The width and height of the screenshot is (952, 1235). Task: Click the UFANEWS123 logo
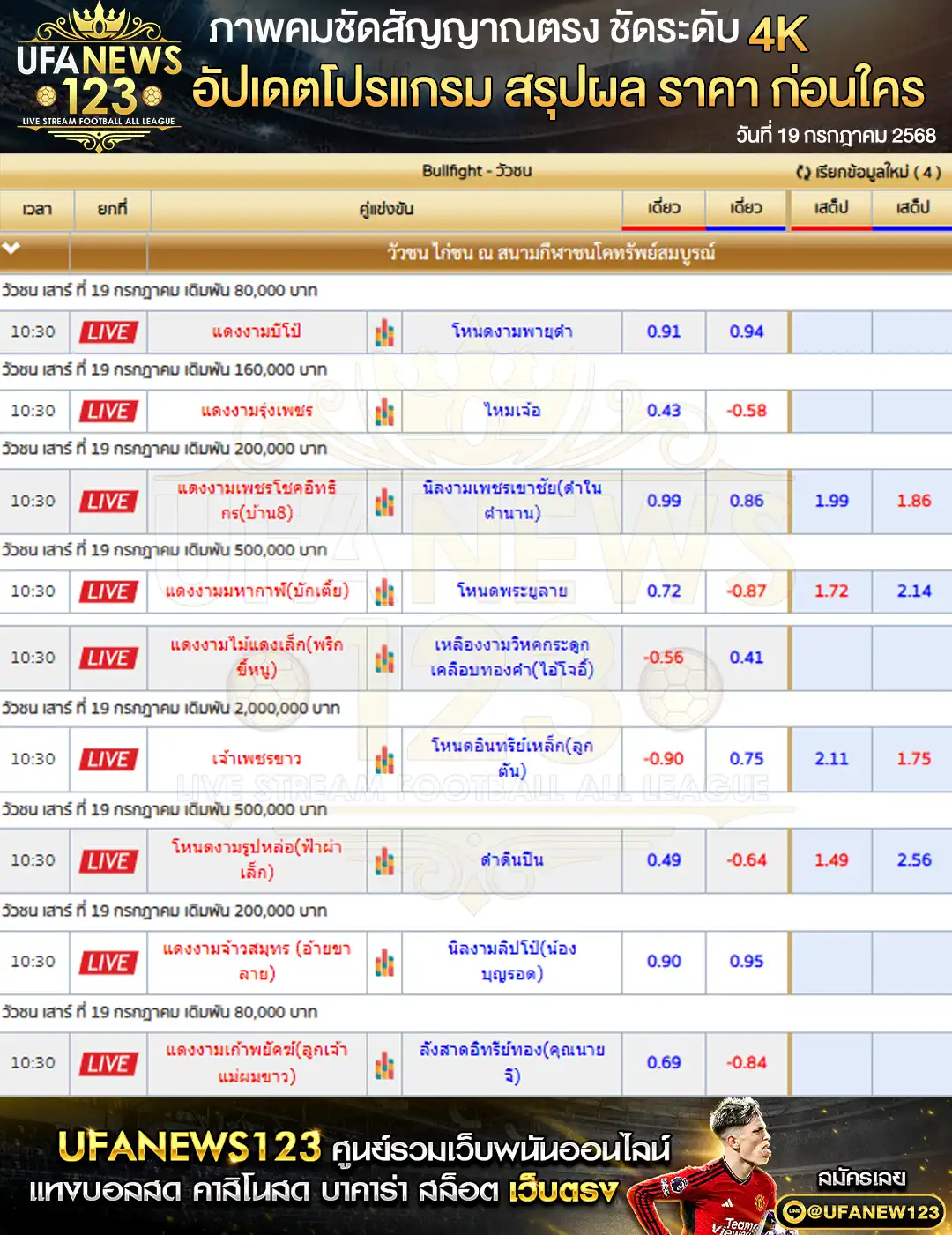pyautogui.click(x=99, y=77)
